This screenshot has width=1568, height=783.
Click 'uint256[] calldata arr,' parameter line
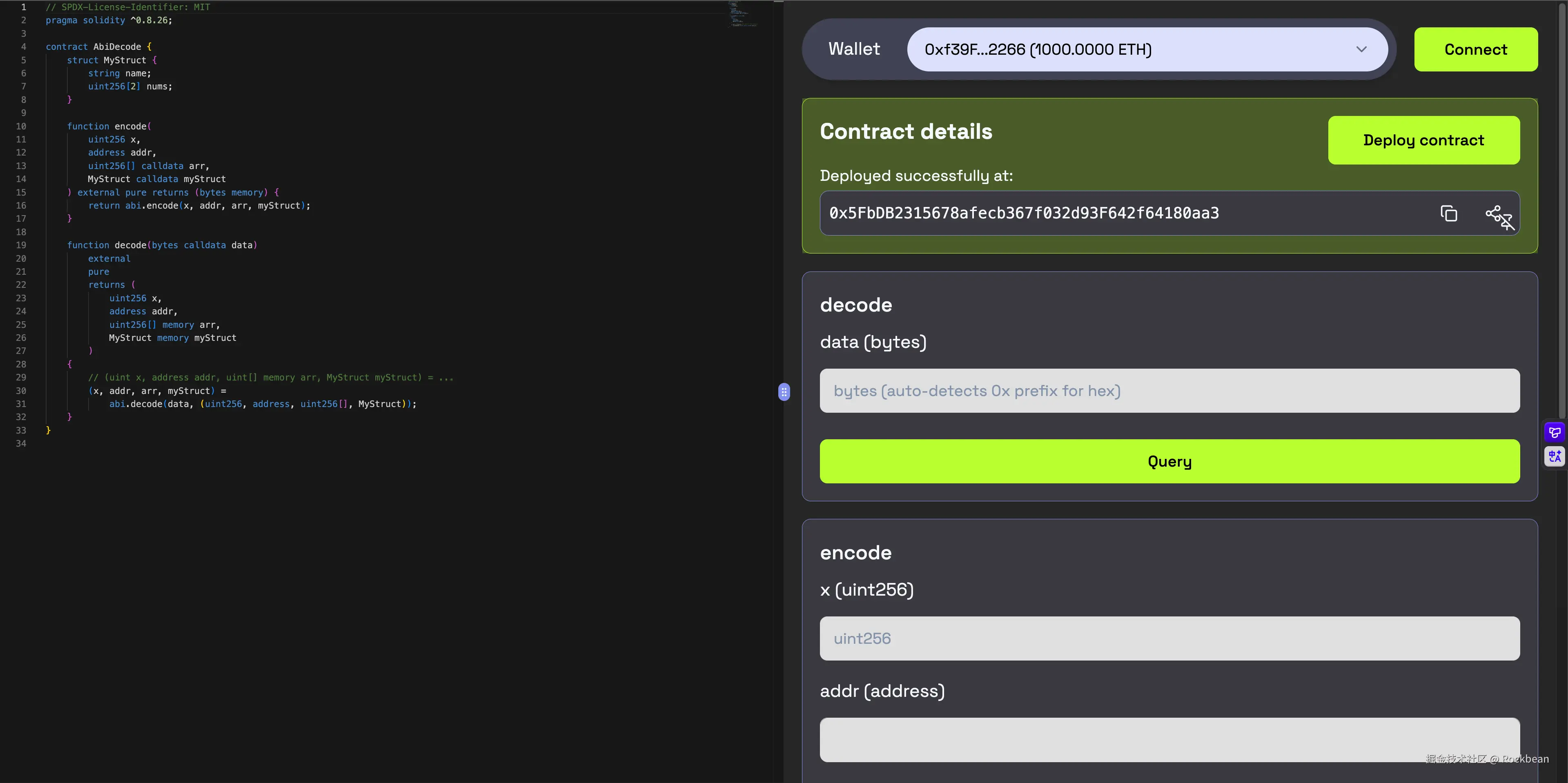(149, 166)
